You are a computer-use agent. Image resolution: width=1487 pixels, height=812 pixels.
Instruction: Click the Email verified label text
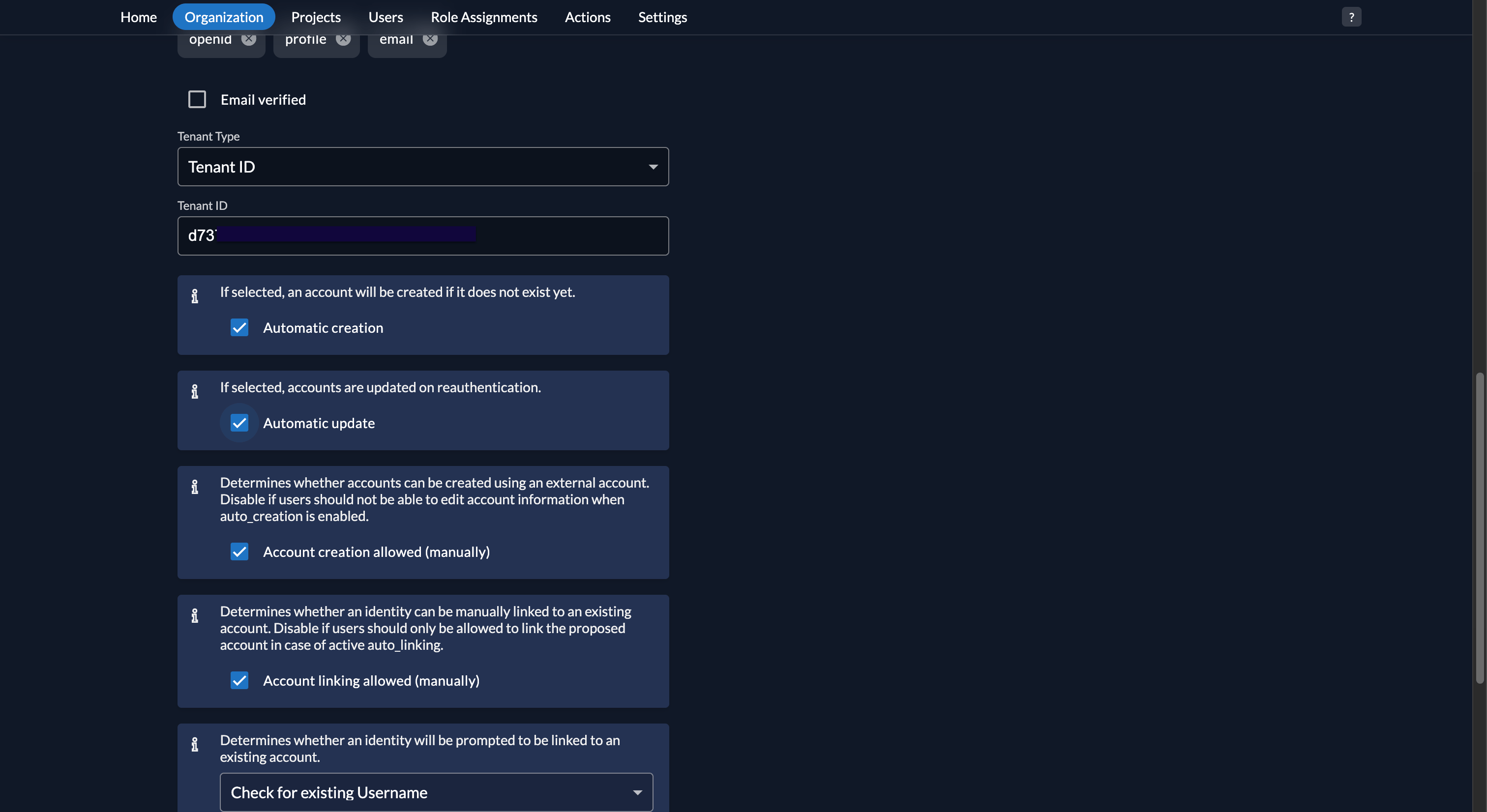point(263,100)
